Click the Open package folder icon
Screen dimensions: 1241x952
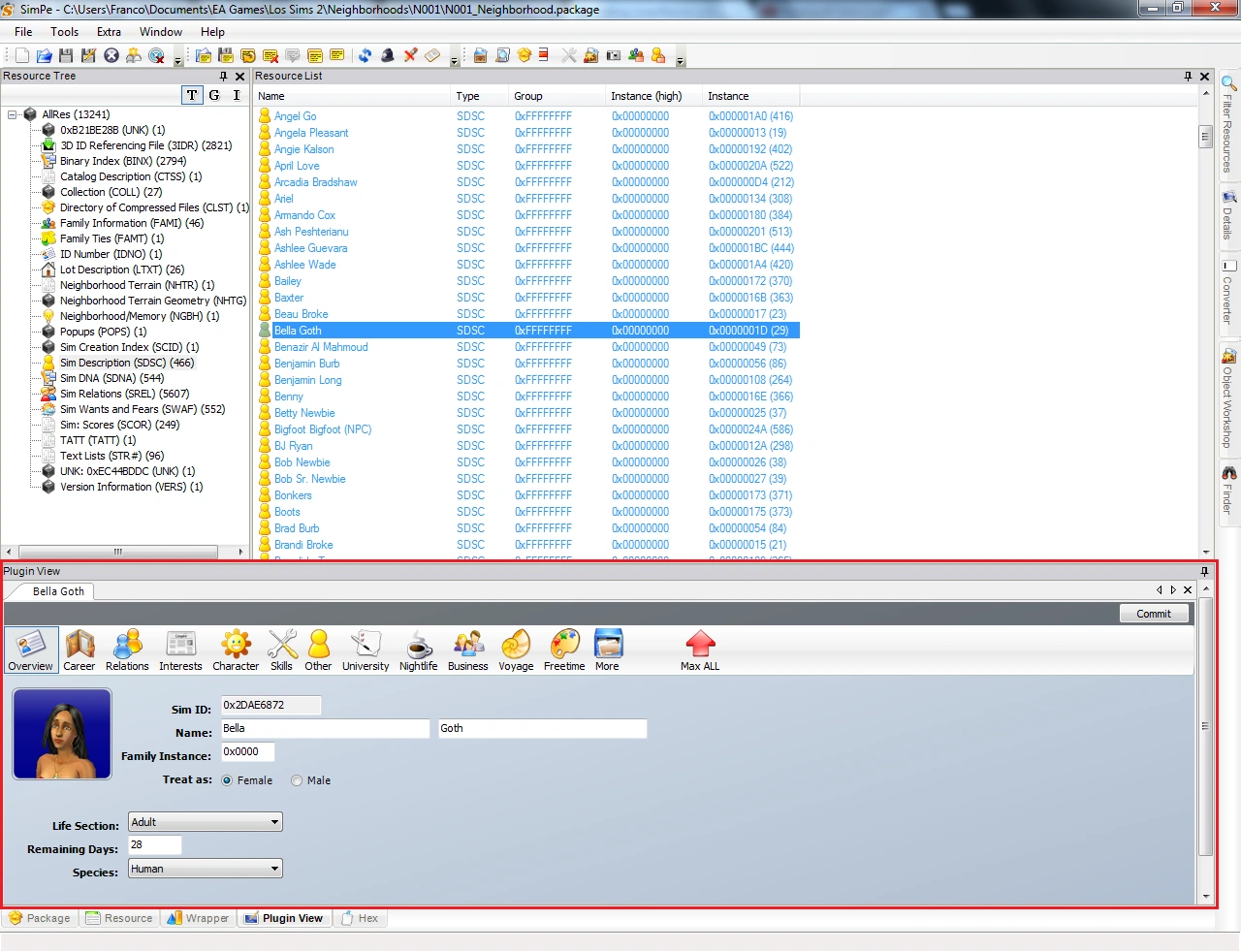pyautogui.click(x=44, y=55)
